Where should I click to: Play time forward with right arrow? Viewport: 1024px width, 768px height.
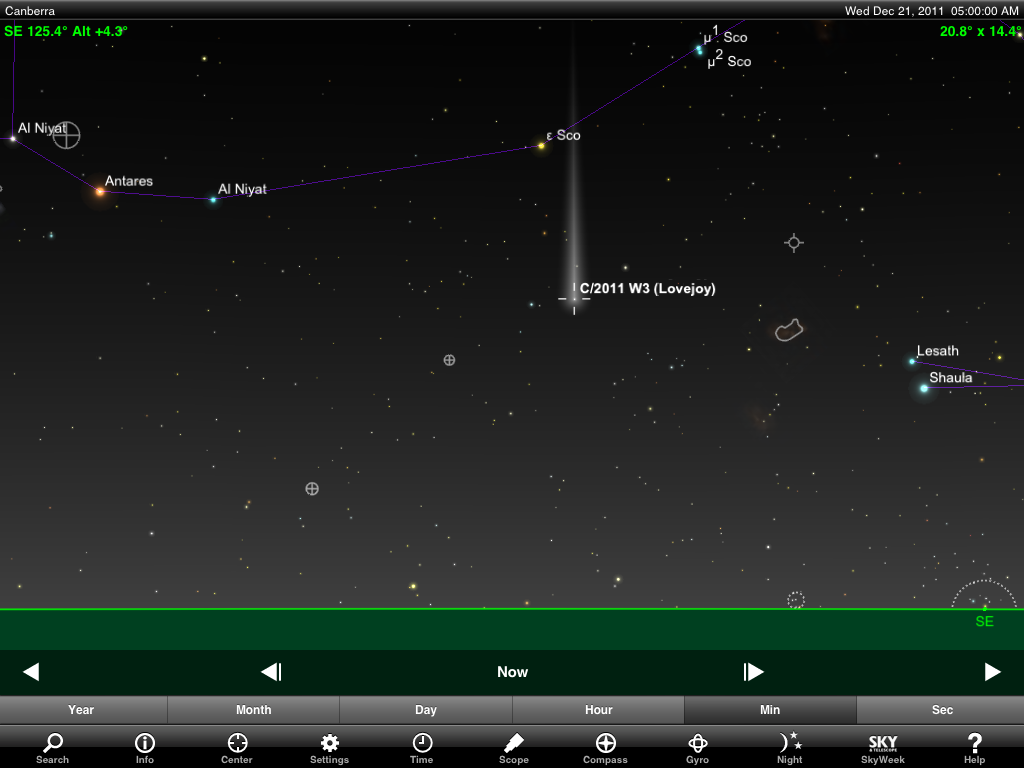pyautogui.click(x=993, y=671)
